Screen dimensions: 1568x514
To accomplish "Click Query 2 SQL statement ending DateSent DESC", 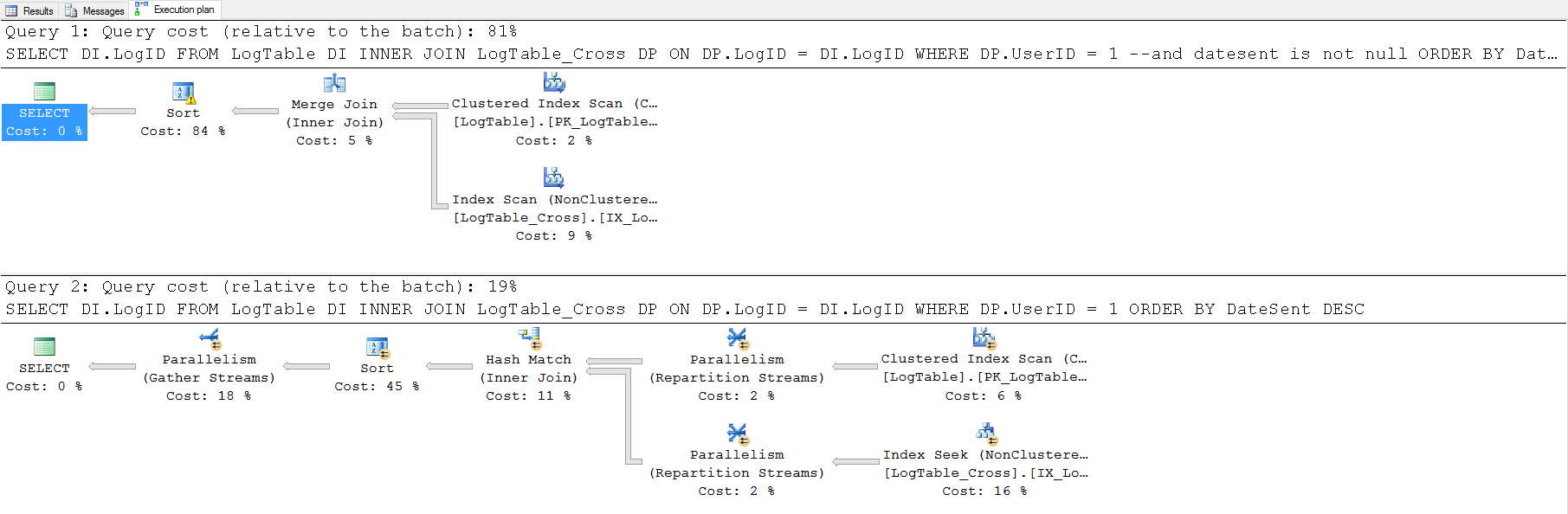I will (x=685, y=310).
